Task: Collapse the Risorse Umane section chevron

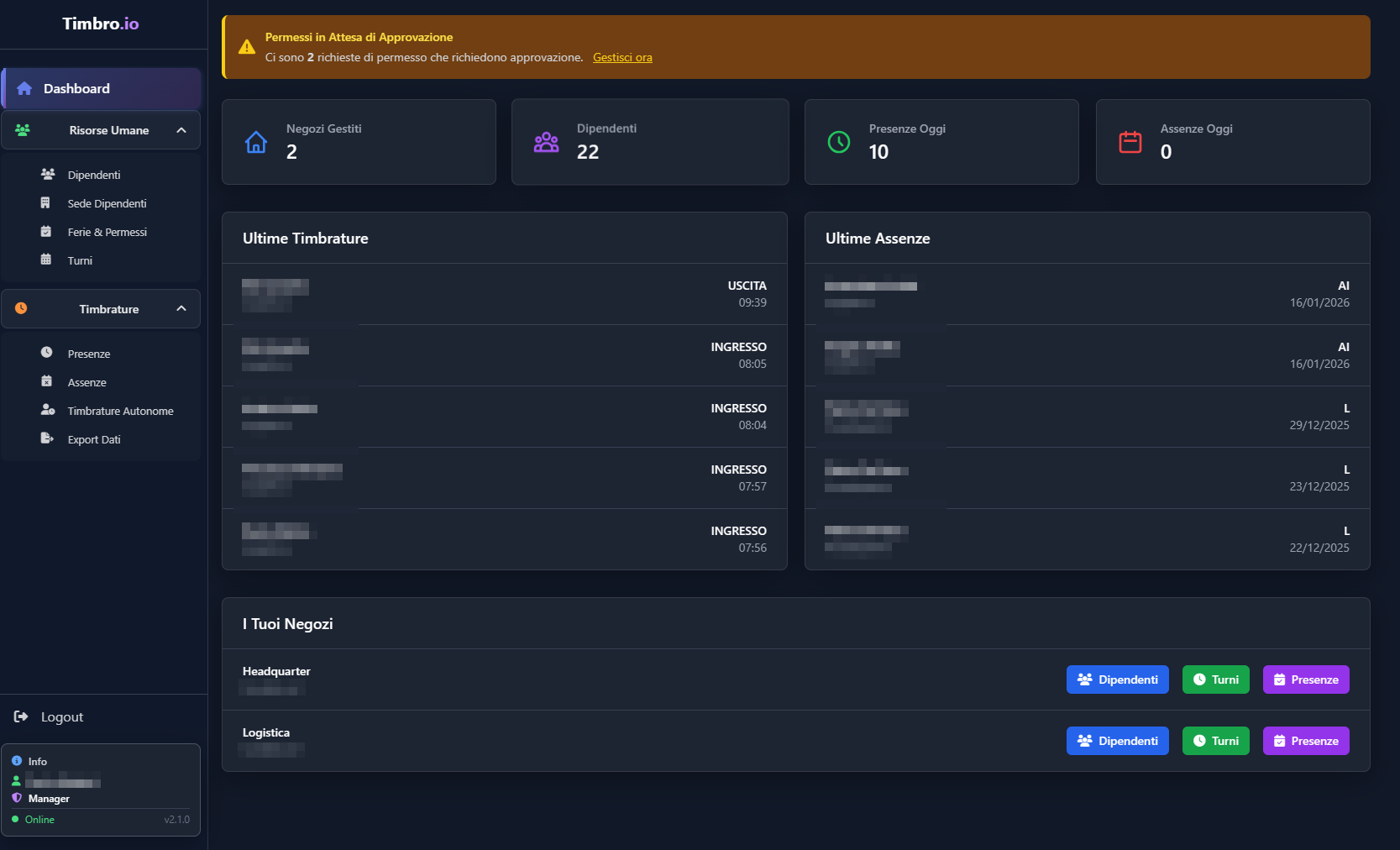Action: (x=181, y=130)
